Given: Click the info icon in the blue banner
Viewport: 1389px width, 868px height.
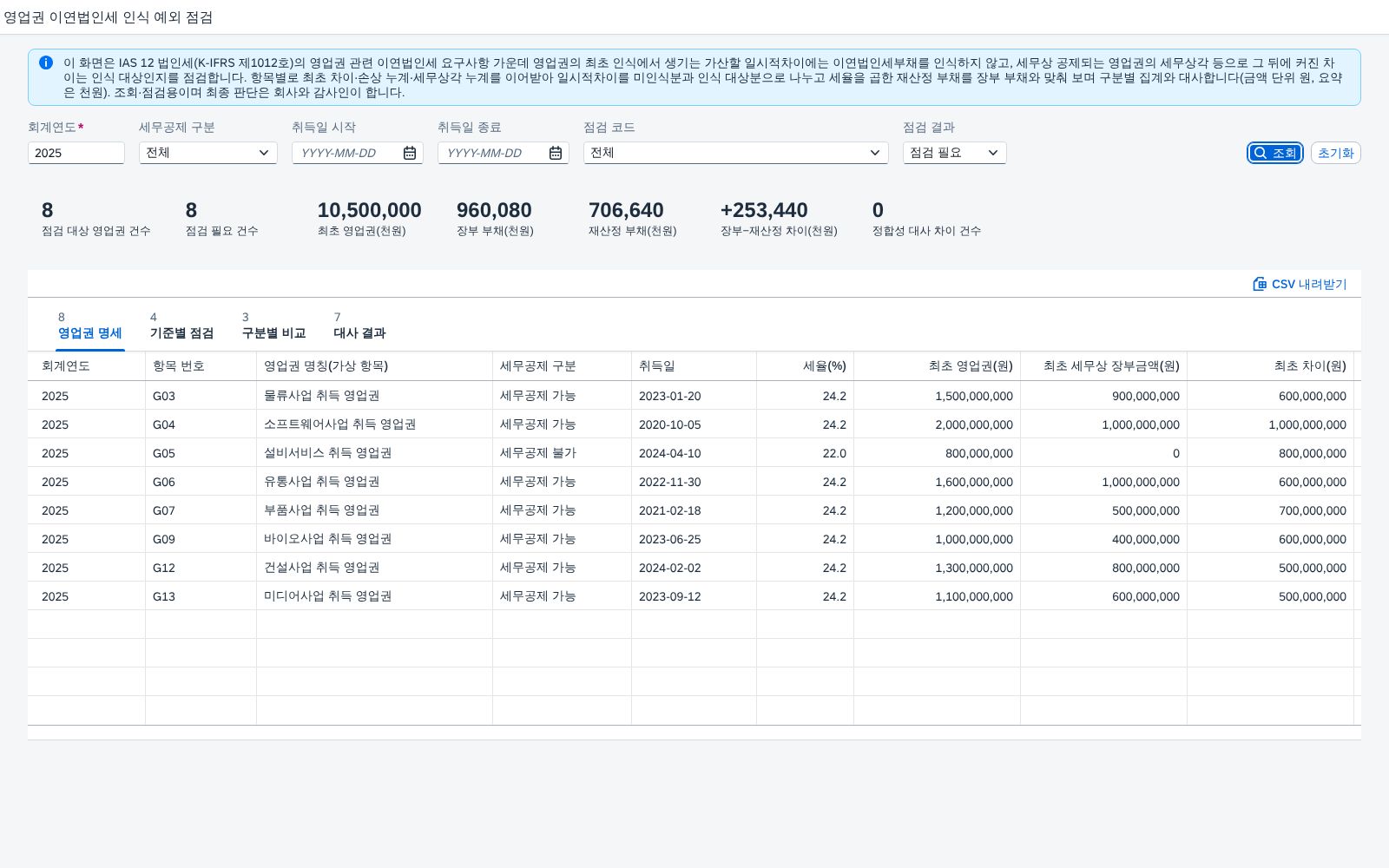Looking at the screenshot, I should (46, 62).
